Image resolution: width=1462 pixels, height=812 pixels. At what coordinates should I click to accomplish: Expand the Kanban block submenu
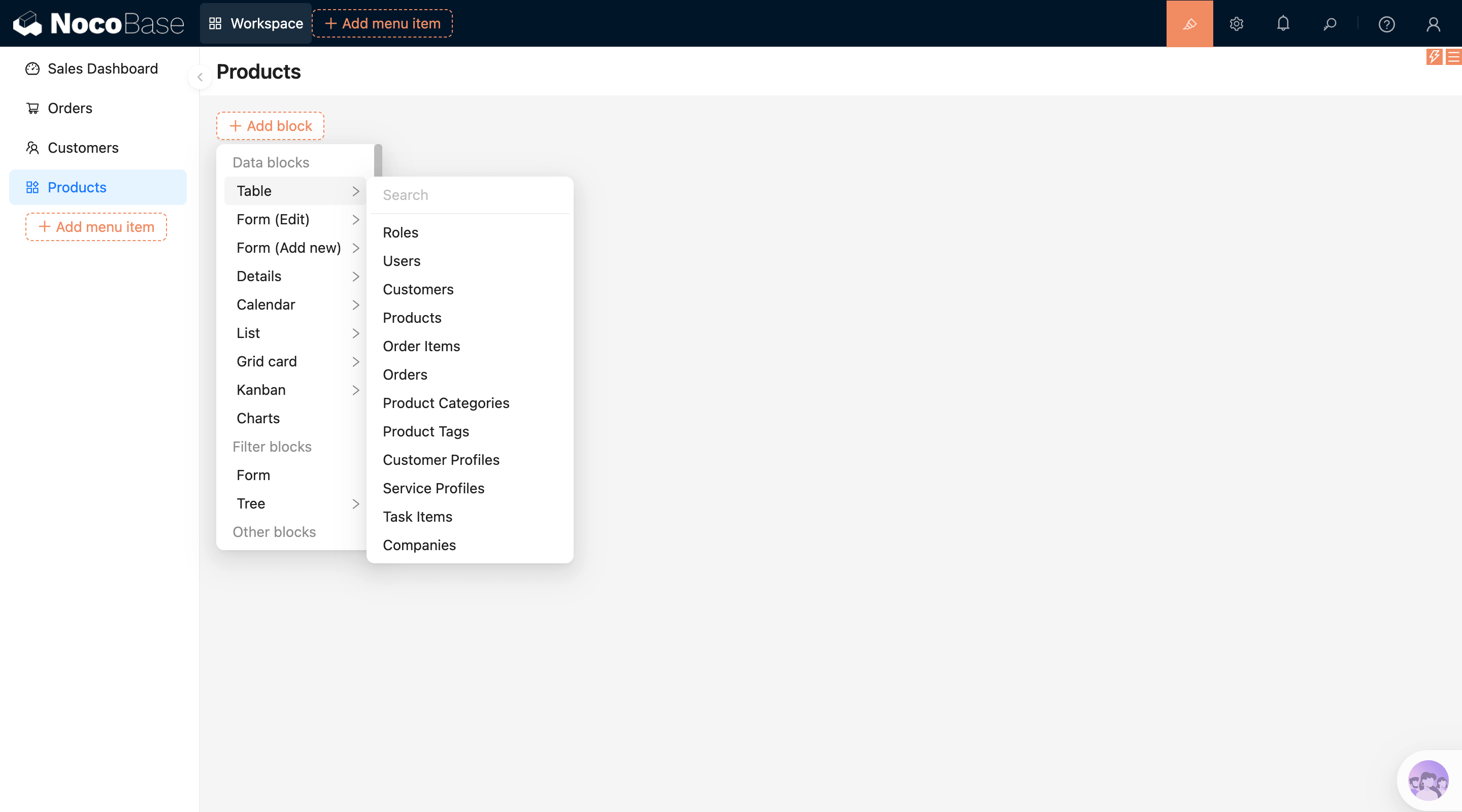[295, 390]
